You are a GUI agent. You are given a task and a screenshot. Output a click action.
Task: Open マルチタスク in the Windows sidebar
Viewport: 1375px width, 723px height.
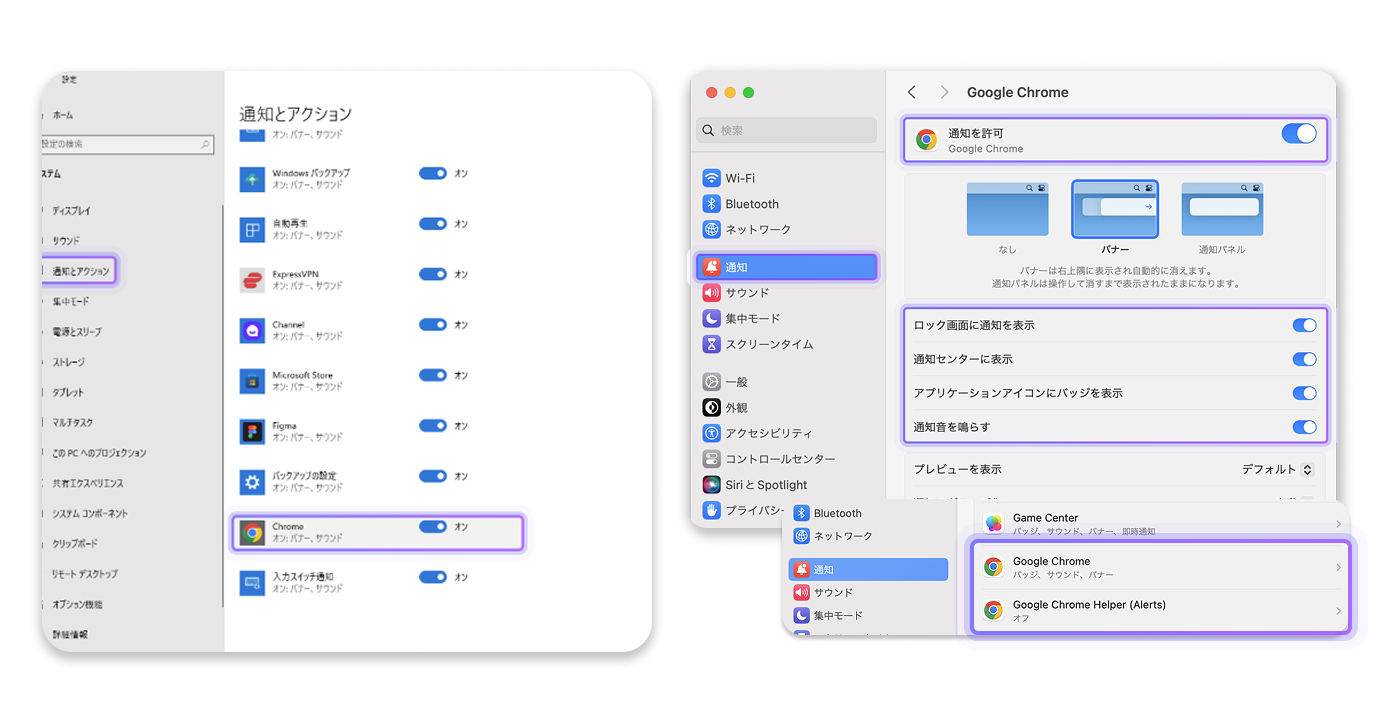(73, 423)
